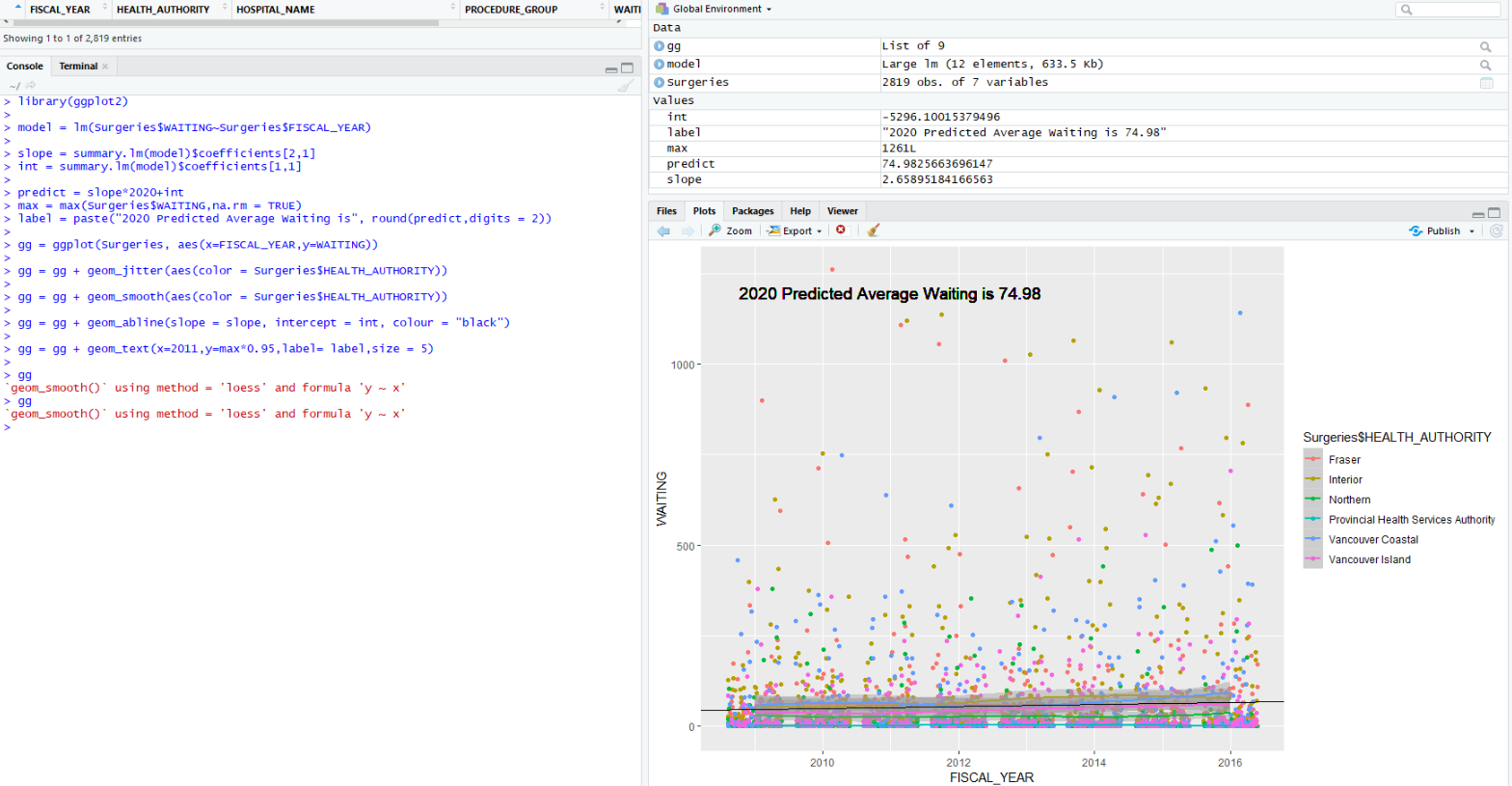
Task: Click the Northern legend color key
Action: tap(1312, 500)
